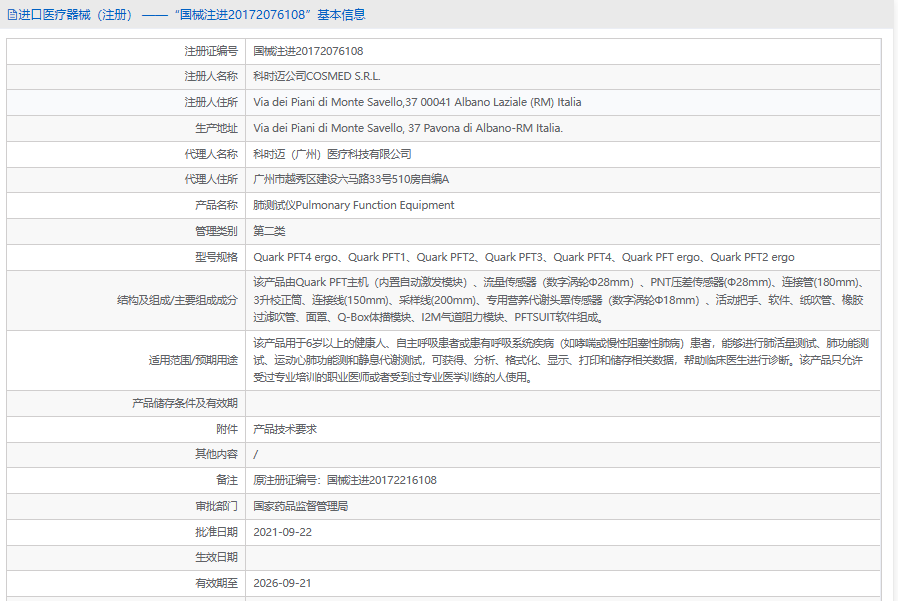
Task: Select expiry date 2026-09-21
Action: 282,583
